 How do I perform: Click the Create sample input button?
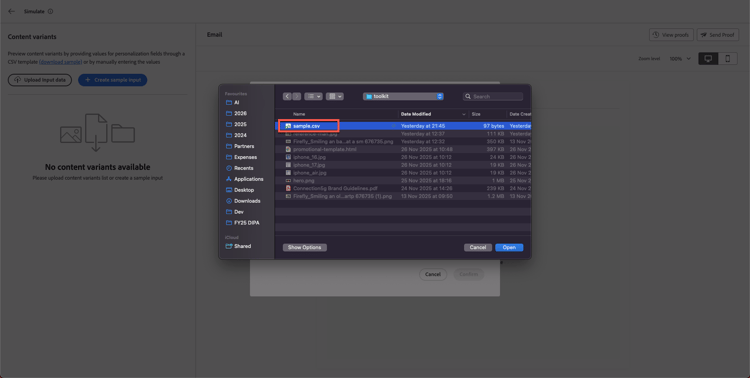pyautogui.click(x=112, y=80)
